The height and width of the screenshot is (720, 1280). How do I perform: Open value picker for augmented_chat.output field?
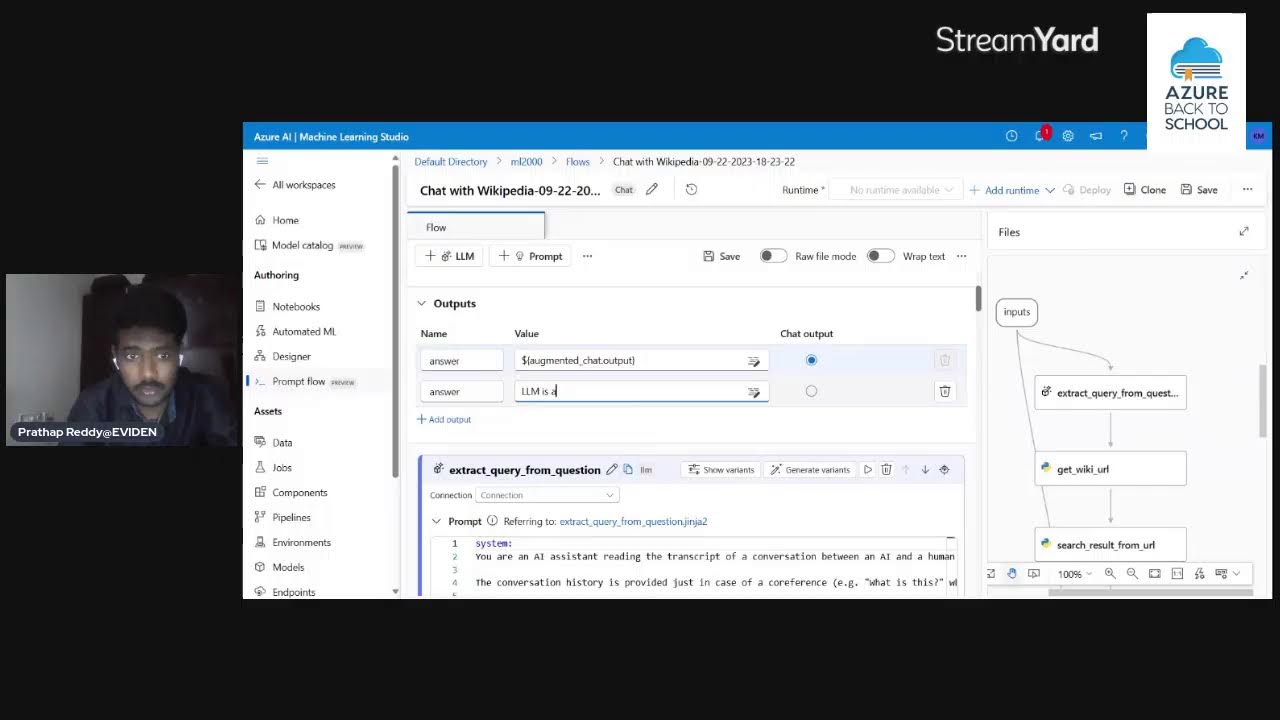pyautogui.click(x=754, y=361)
